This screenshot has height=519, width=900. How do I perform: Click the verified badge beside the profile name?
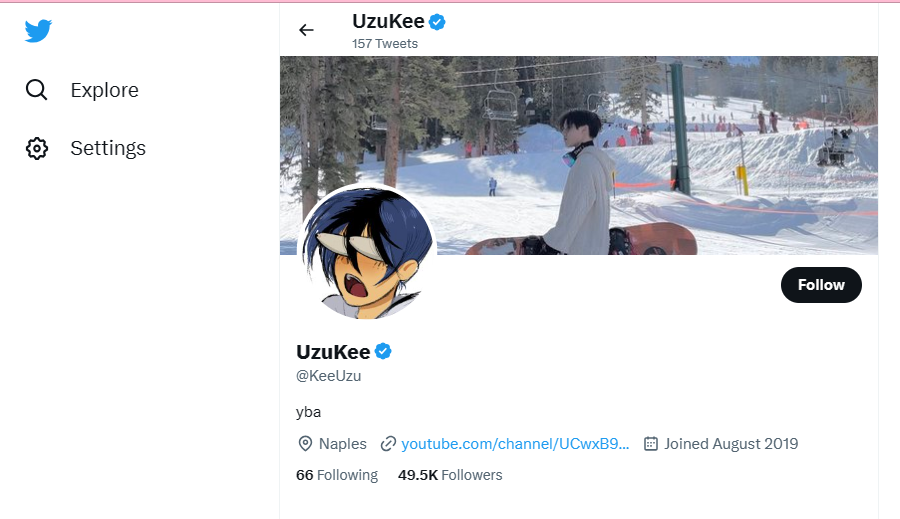pos(383,351)
